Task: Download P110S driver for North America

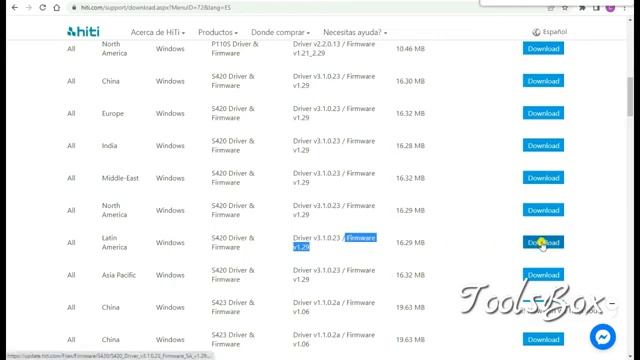Action: pos(543,49)
